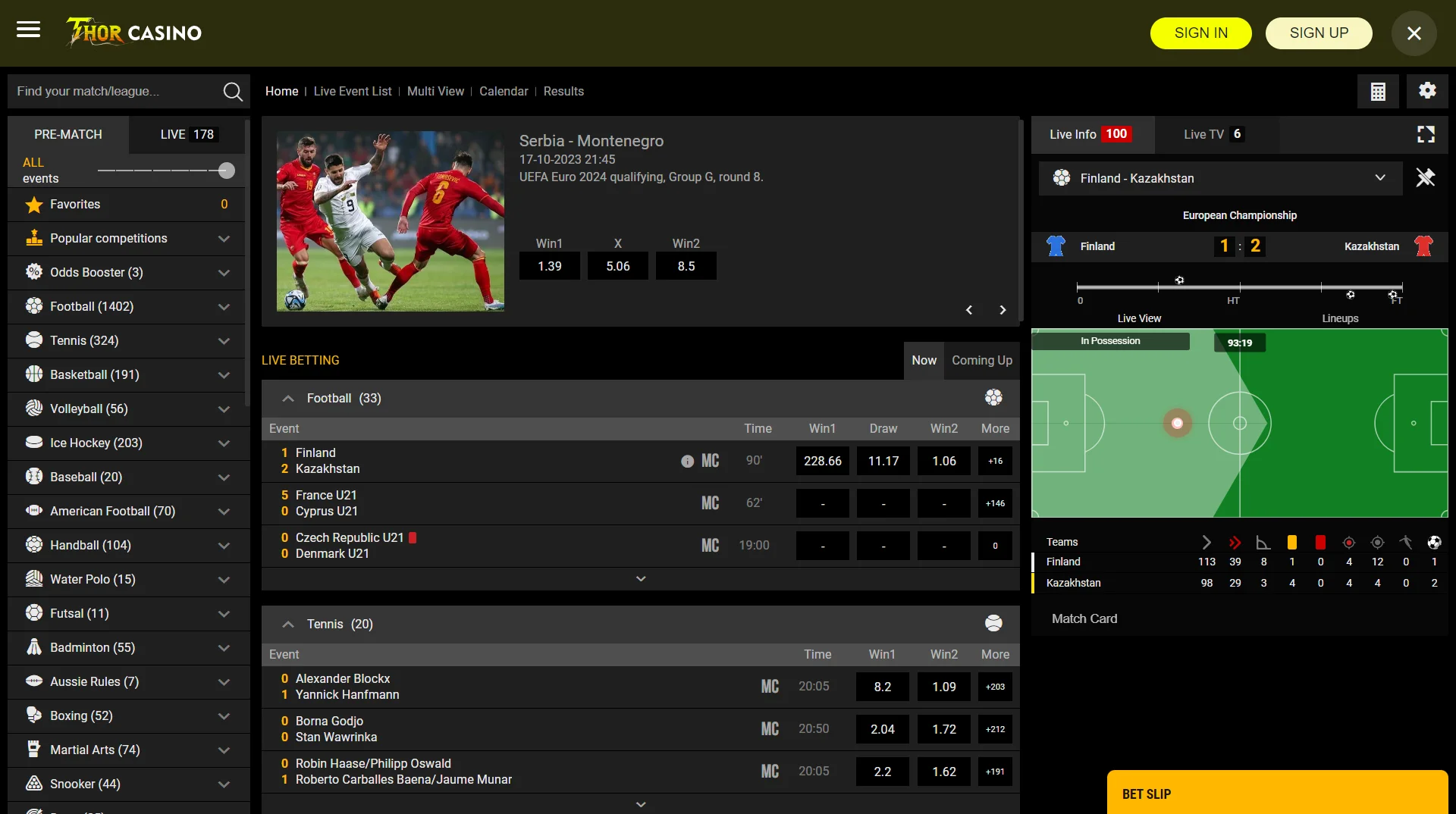
Task: Open the Serbia Montenegro match photo
Action: click(391, 221)
